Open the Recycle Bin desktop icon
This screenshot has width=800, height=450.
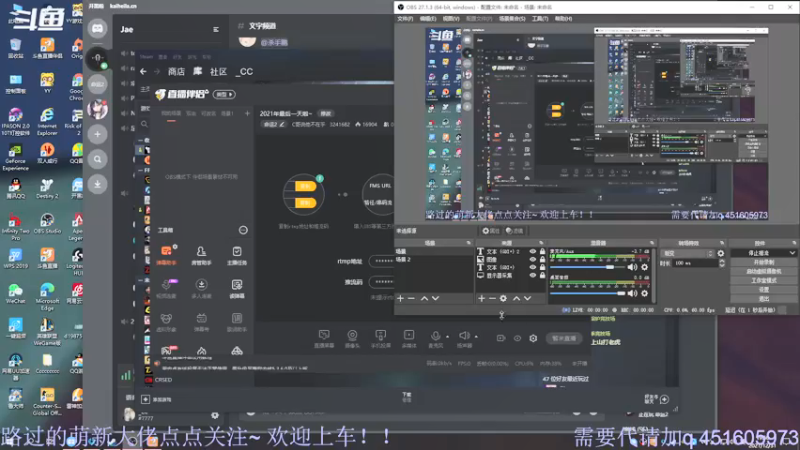click(x=15, y=48)
